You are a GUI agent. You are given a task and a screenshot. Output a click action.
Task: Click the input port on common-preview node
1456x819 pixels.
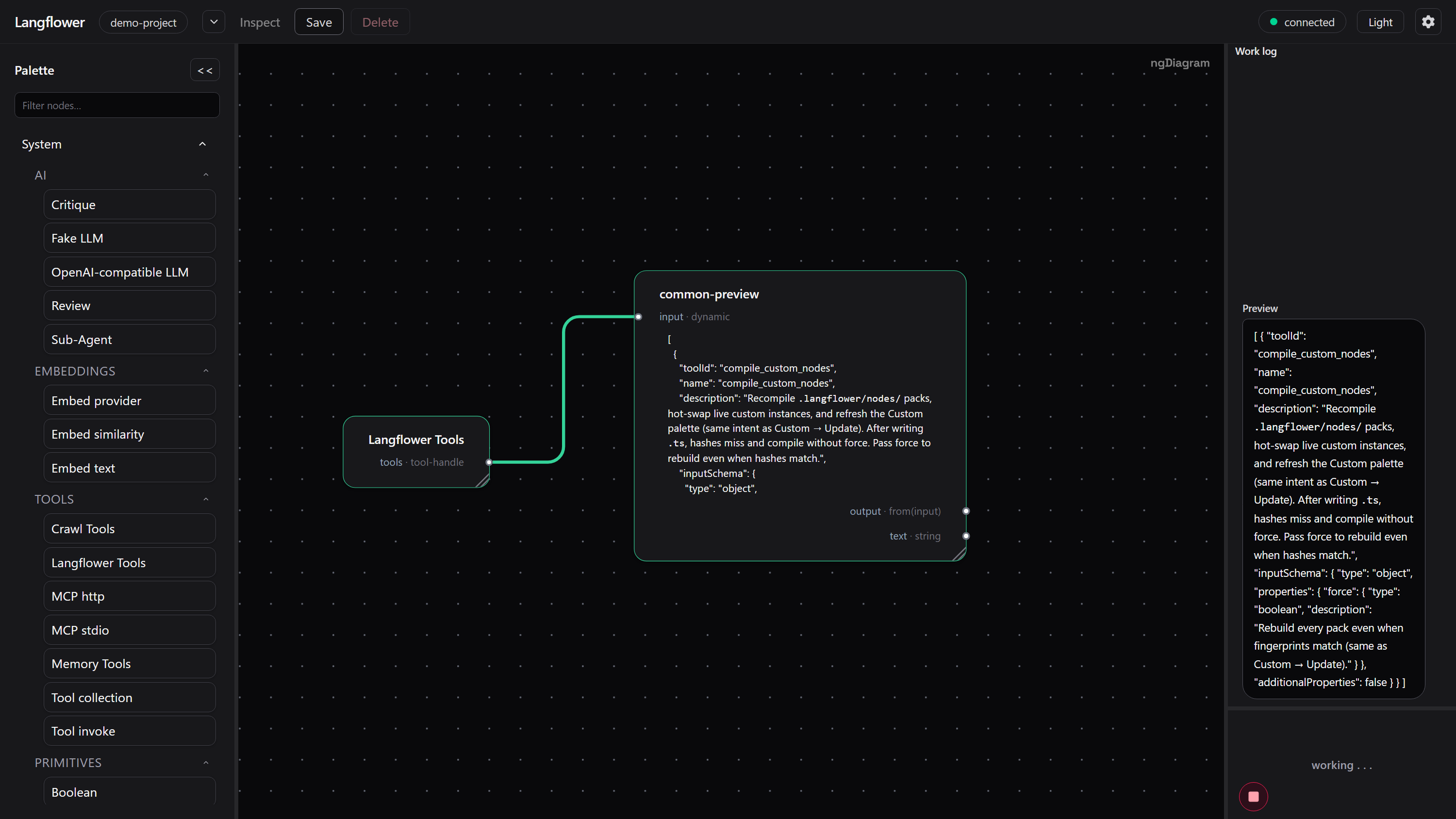coord(638,316)
